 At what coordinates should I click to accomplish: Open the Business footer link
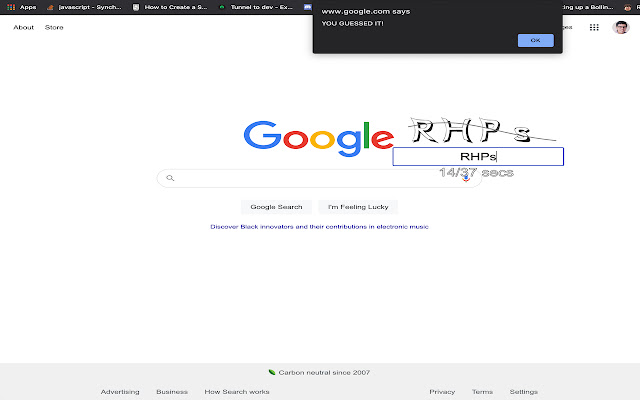[172, 391]
